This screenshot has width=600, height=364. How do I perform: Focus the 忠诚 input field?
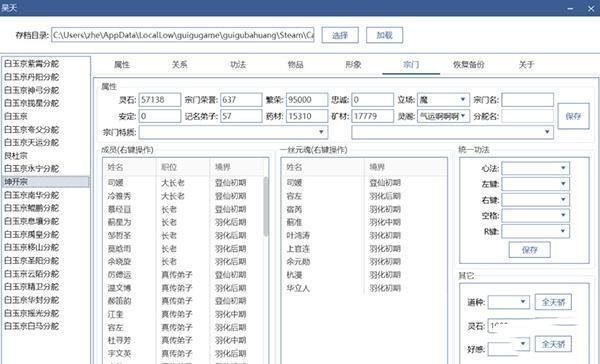[x=372, y=100]
